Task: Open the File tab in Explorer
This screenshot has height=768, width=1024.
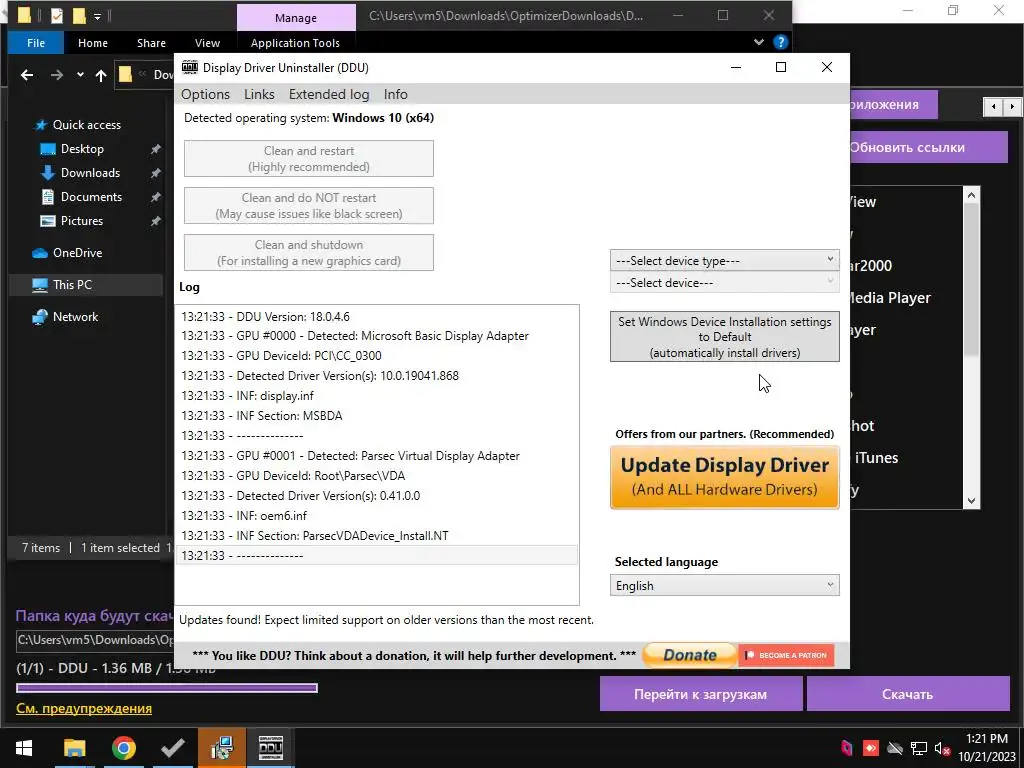Action: 36,43
